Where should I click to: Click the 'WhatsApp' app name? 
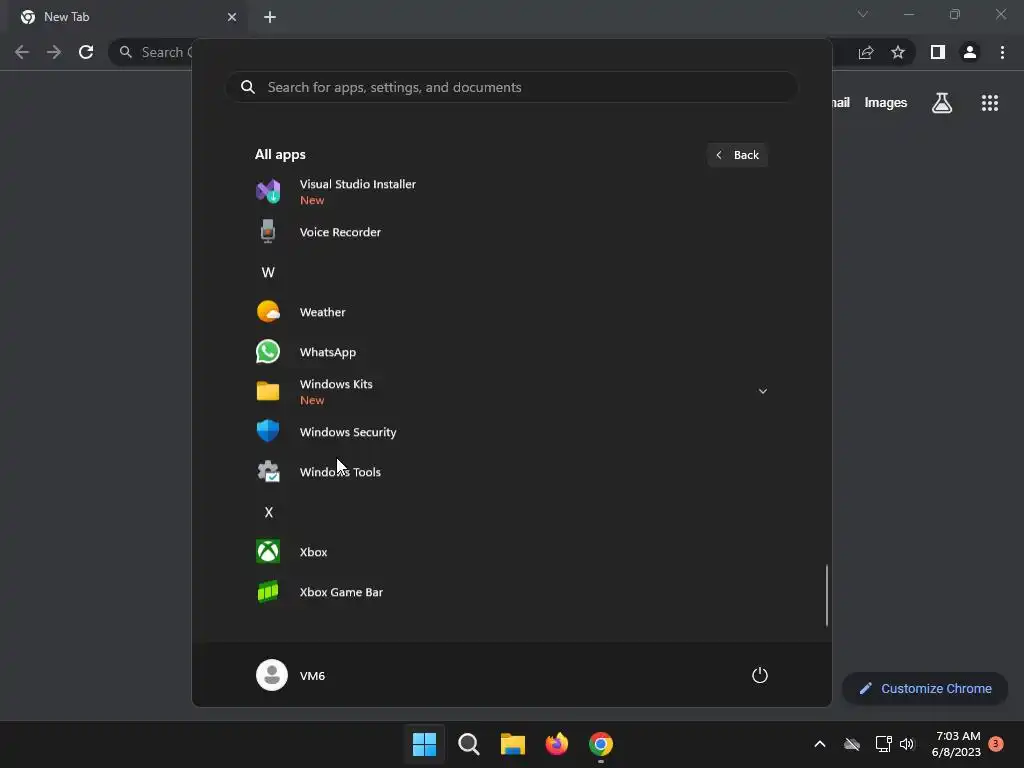tap(327, 352)
